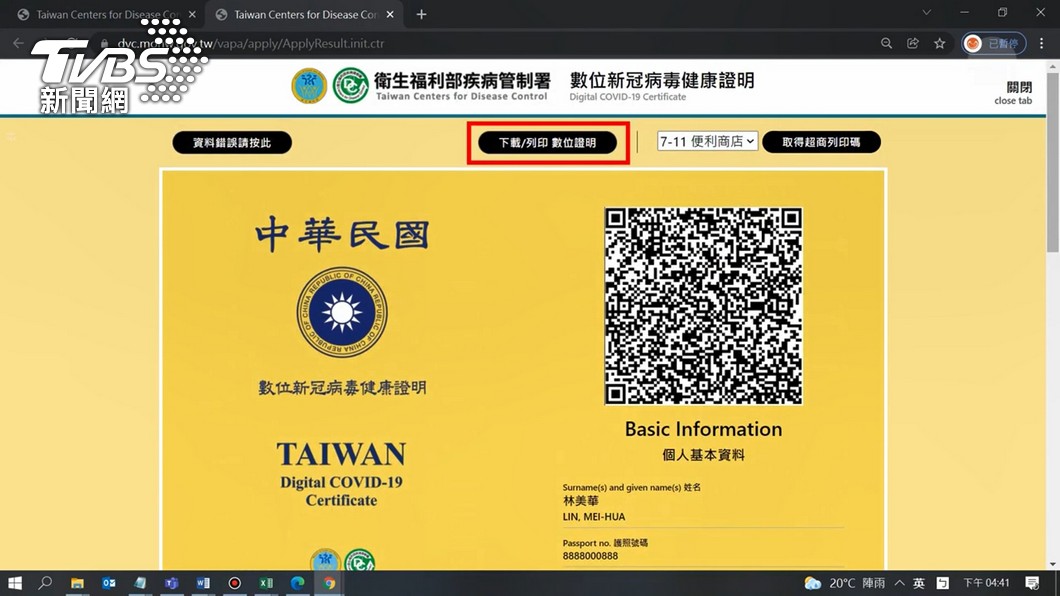Open Excel from taskbar
1060x596 pixels.
coord(266,582)
